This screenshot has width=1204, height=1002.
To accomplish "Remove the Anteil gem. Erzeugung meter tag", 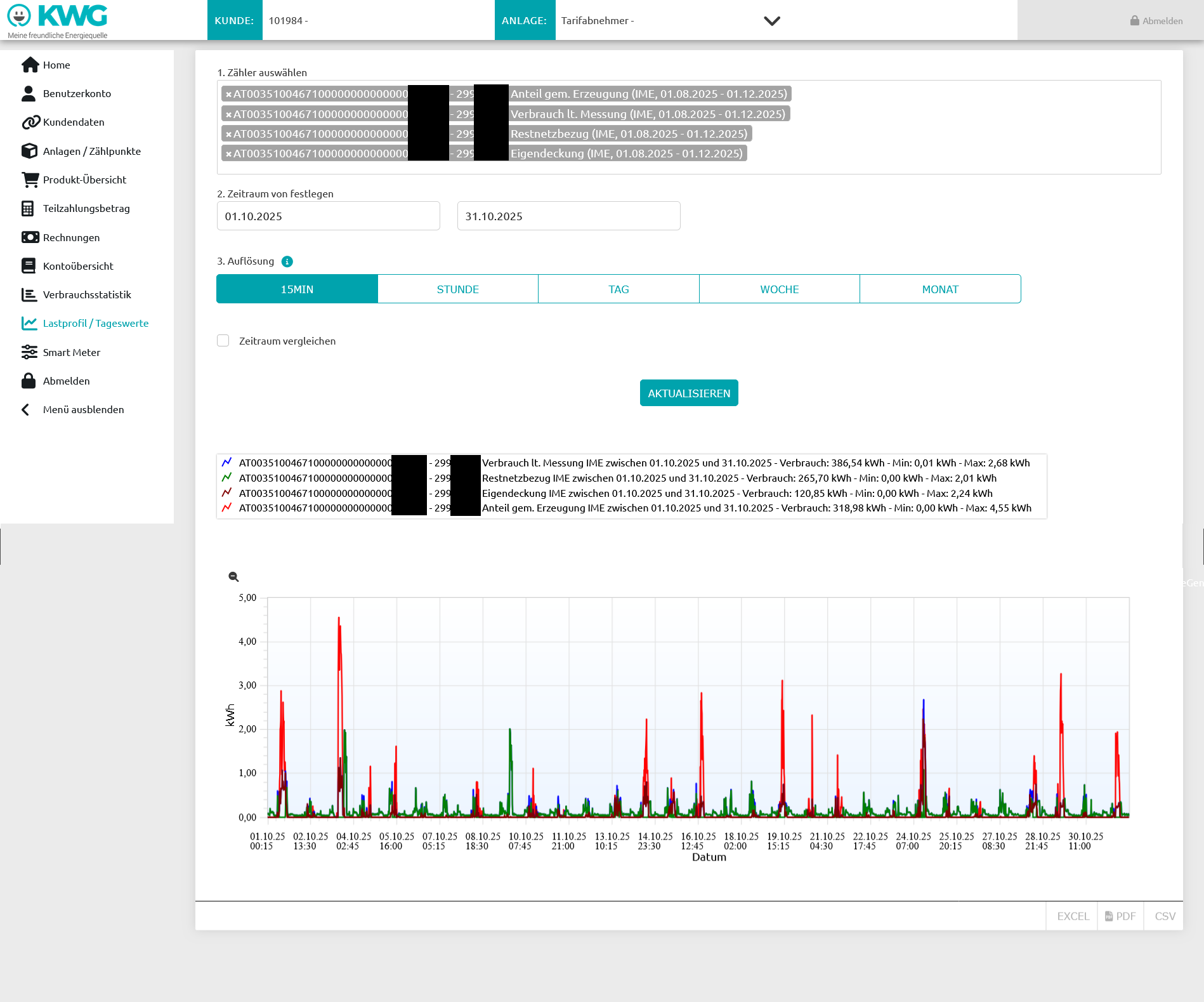I will [x=228, y=95].
